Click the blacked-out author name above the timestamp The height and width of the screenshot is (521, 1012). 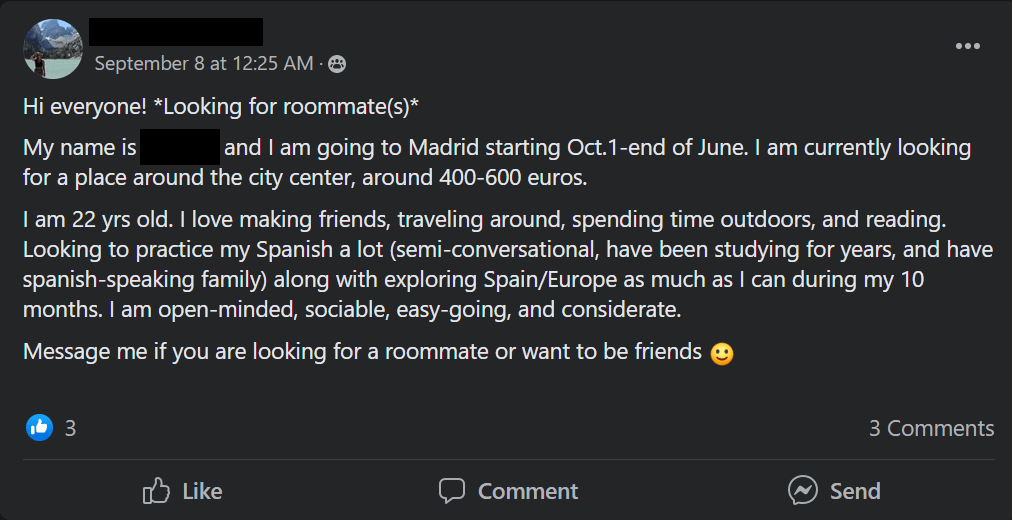(x=176, y=32)
